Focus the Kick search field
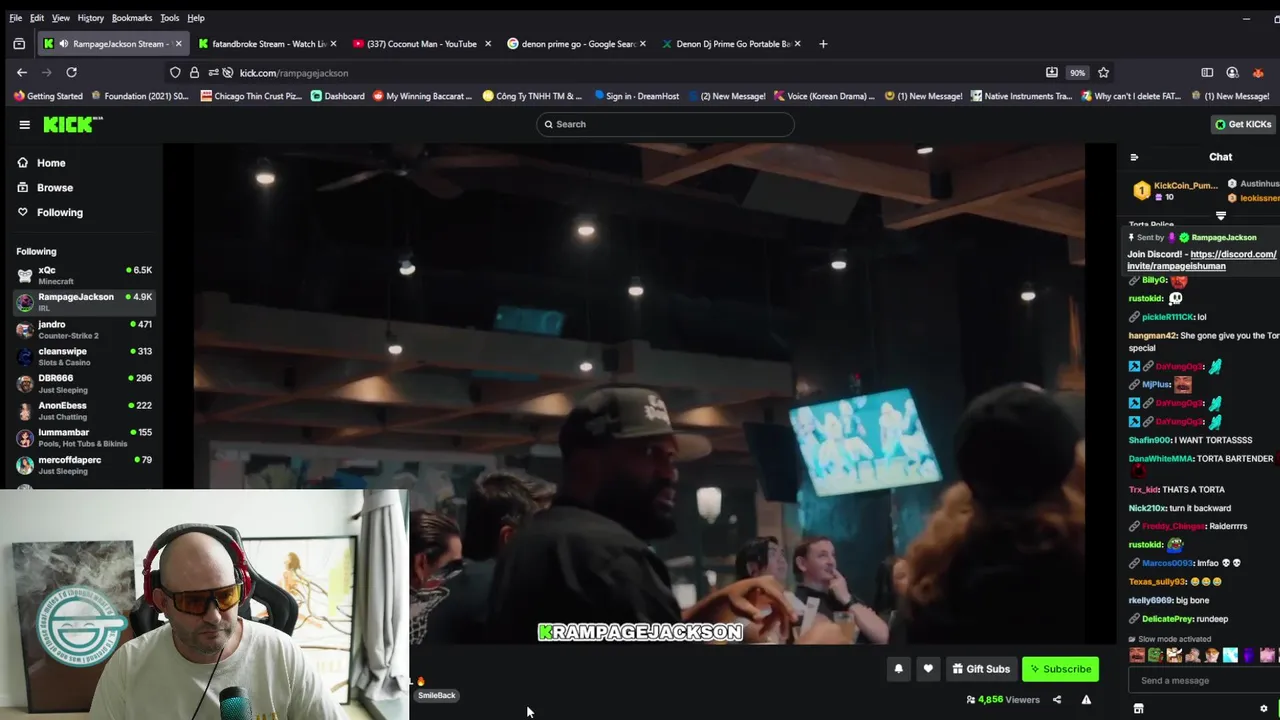 [665, 124]
